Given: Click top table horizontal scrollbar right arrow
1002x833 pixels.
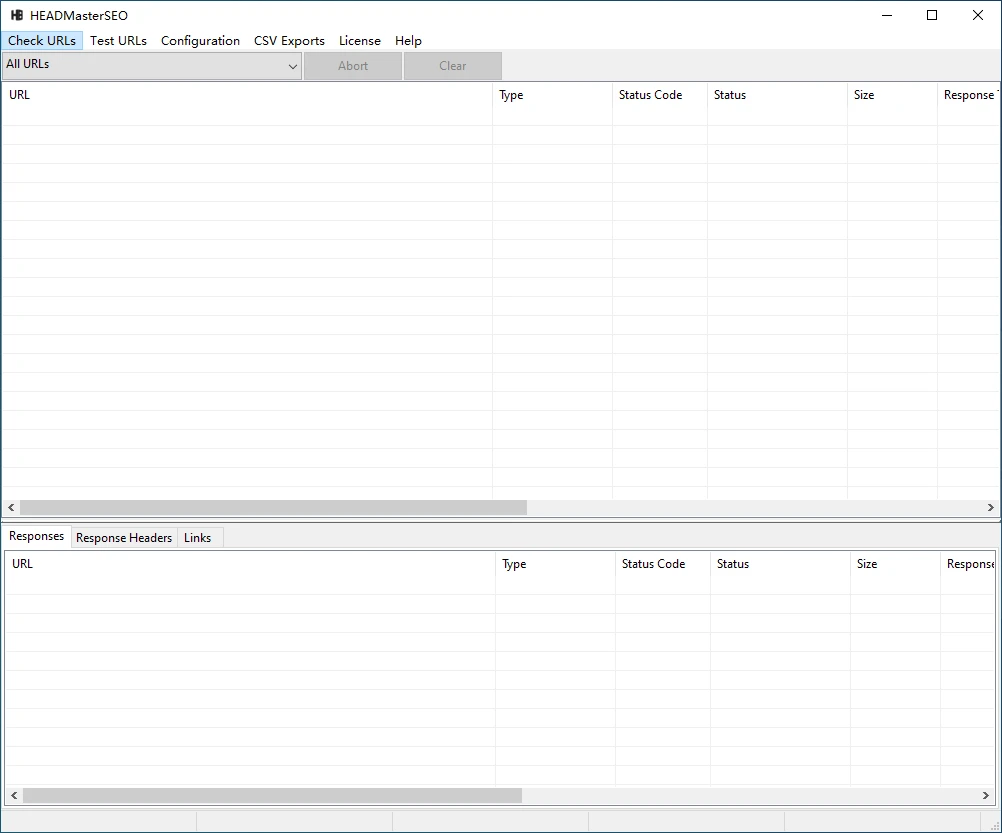Looking at the screenshot, I should coord(990,508).
